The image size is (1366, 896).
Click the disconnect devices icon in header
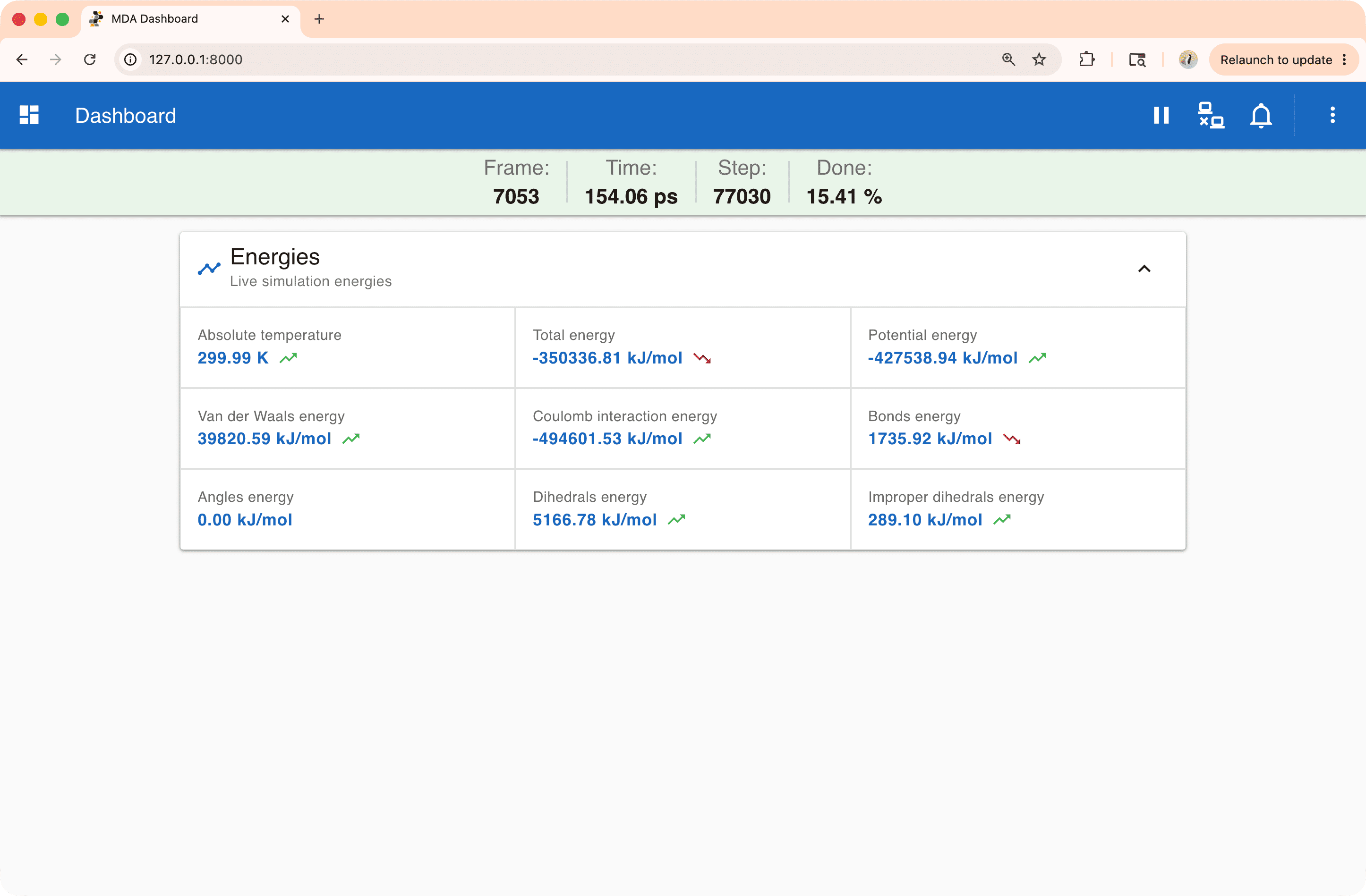[x=1211, y=115]
